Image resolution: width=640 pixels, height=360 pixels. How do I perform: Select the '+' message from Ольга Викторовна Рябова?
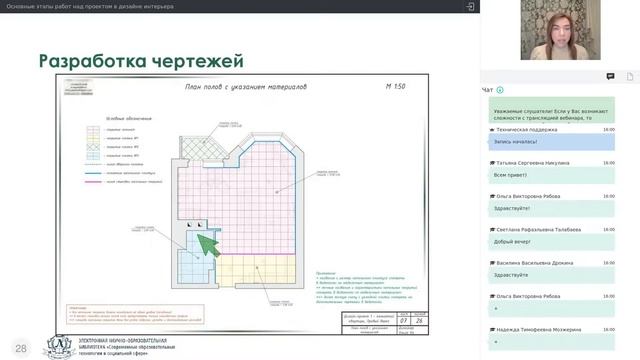click(x=552, y=309)
